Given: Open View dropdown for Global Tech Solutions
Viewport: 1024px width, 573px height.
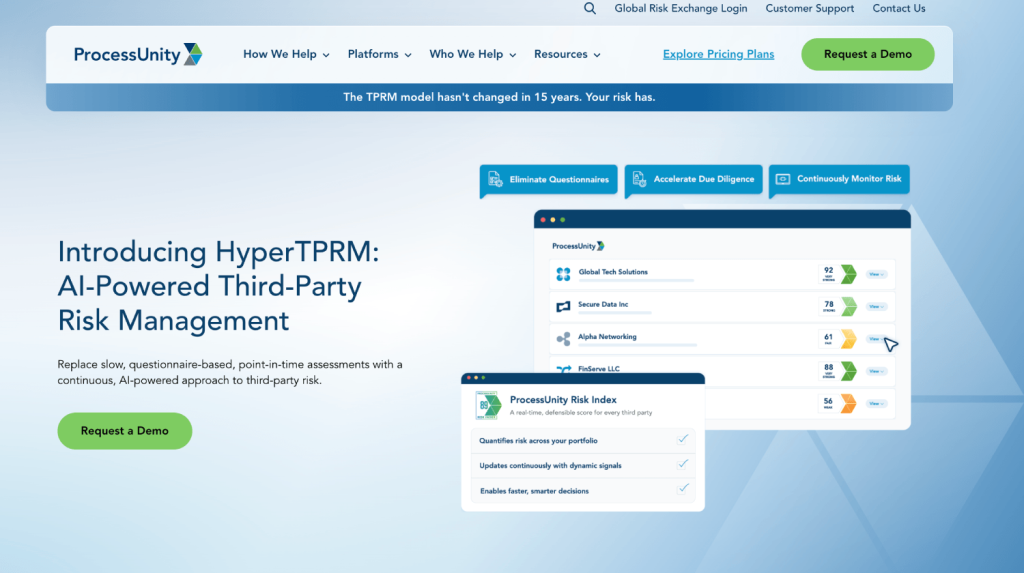Looking at the screenshot, I should 876,274.
